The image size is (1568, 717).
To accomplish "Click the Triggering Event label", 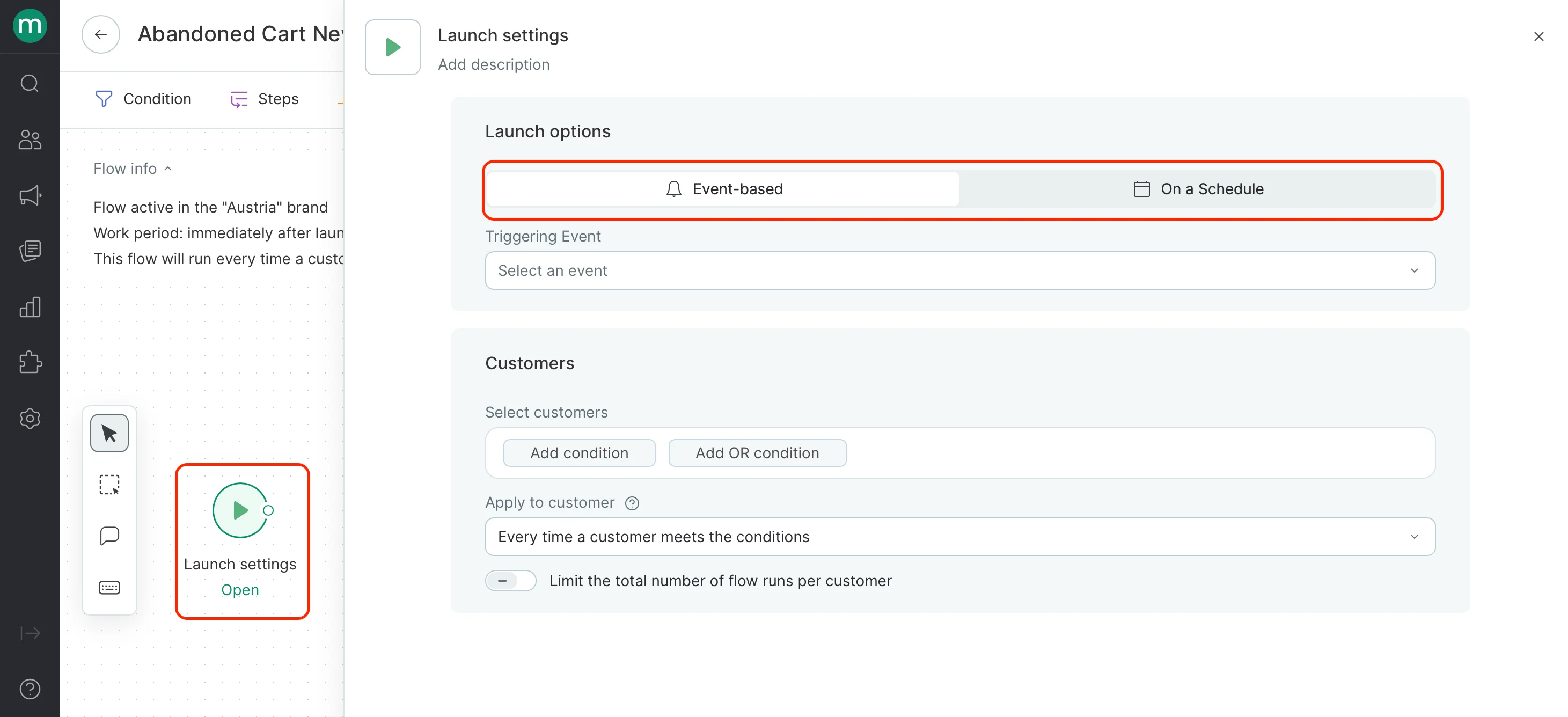I will click(x=543, y=236).
